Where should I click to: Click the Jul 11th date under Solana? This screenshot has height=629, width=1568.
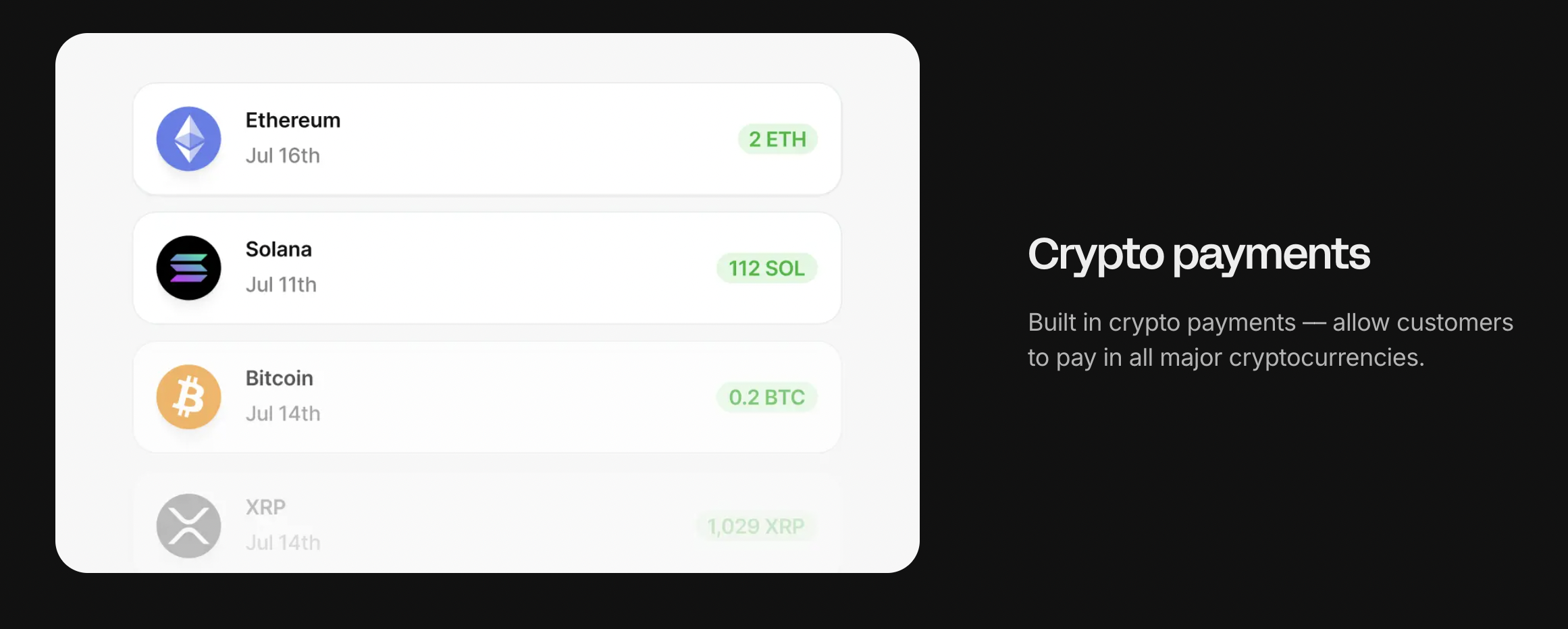click(x=281, y=284)
